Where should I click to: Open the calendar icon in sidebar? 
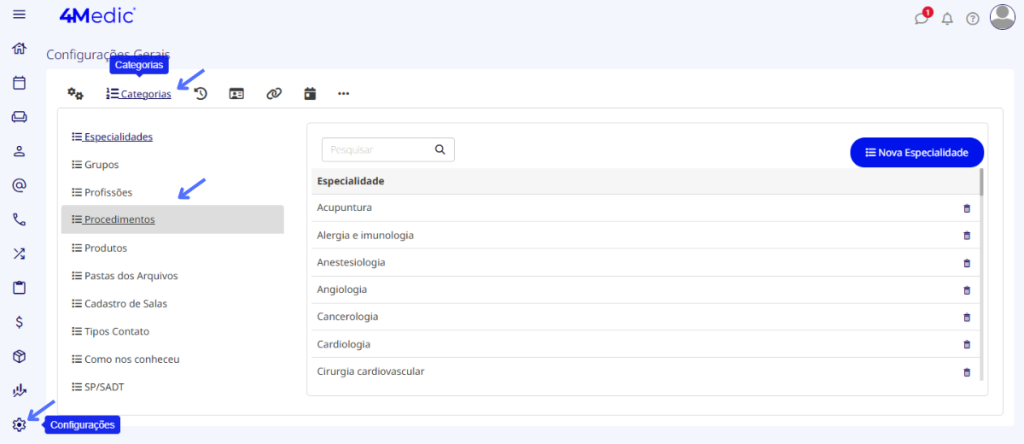point(20,83)
